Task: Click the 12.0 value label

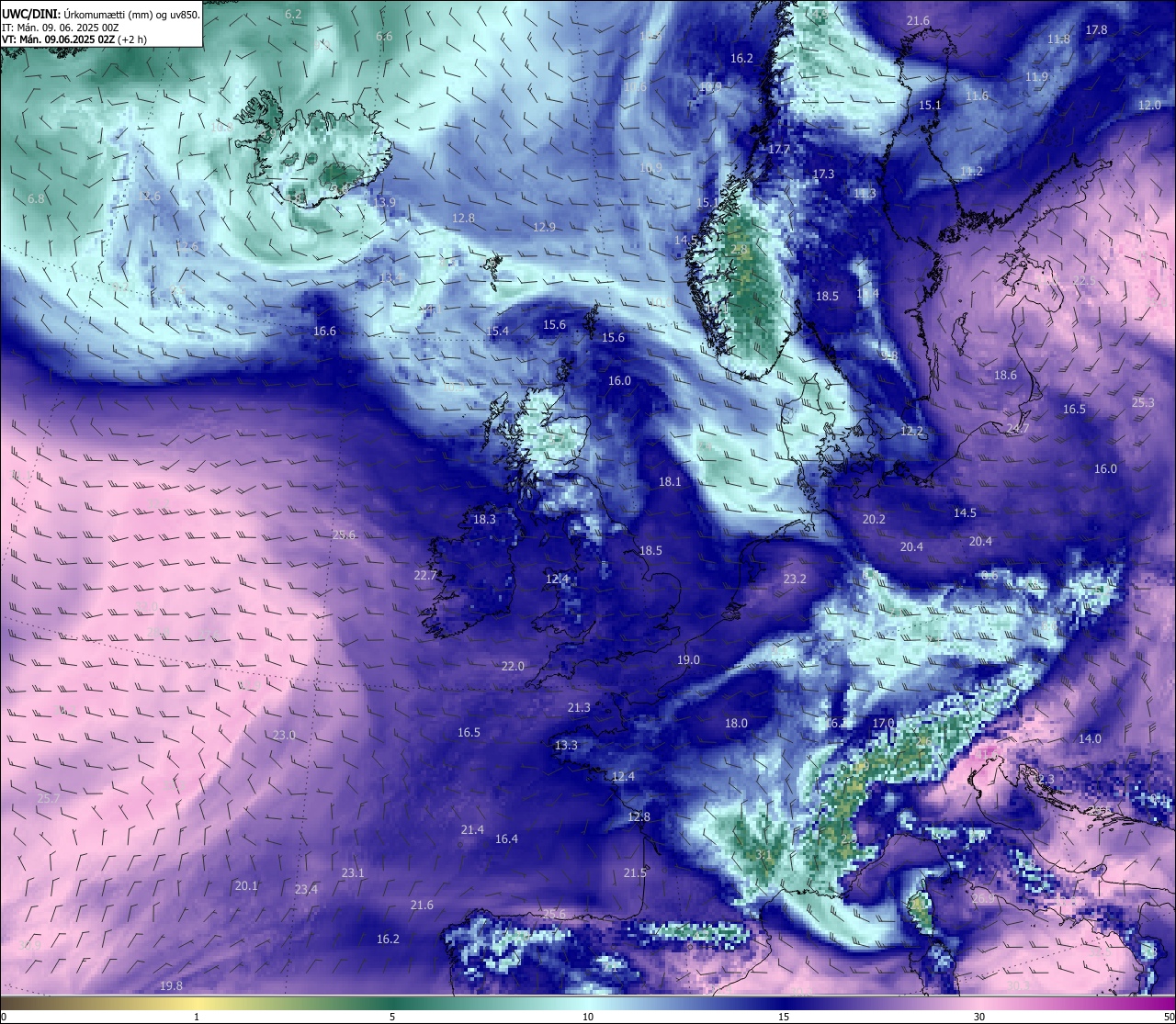Action: pos(1149,106)
